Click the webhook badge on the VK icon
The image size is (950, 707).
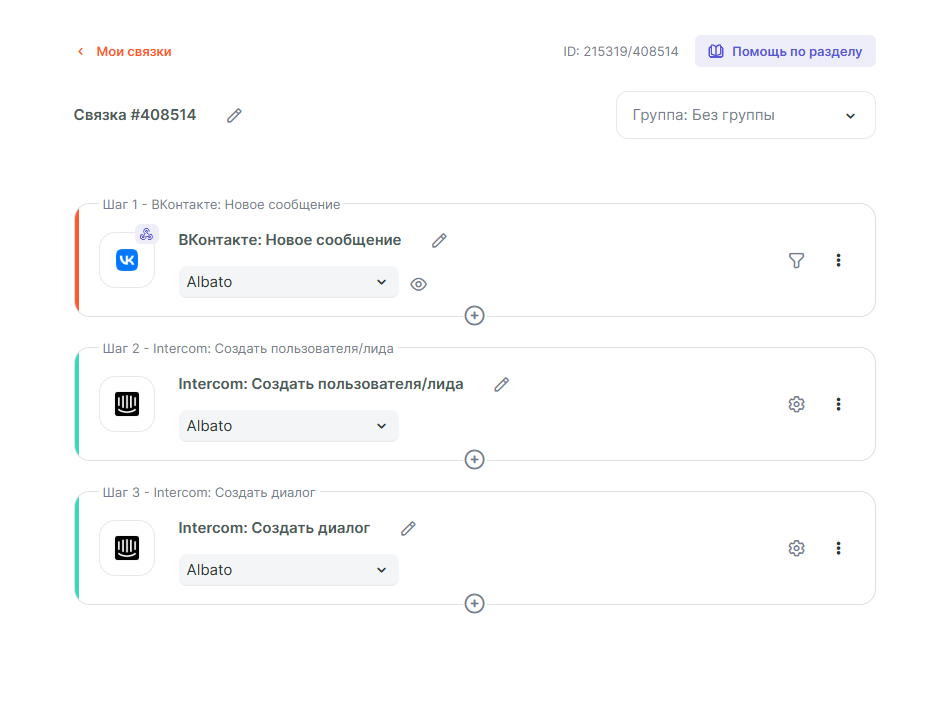click(146, 235)
